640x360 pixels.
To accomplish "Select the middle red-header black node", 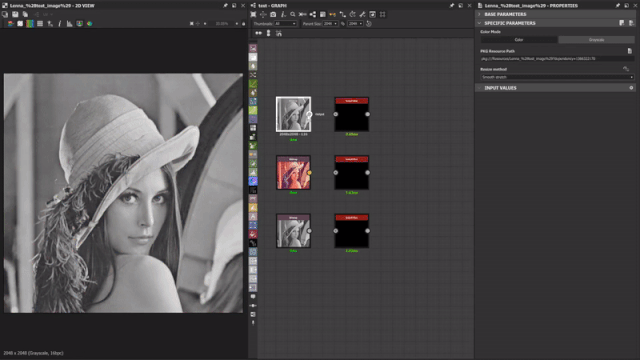I will pyautogui.click(x=351, y=173).
